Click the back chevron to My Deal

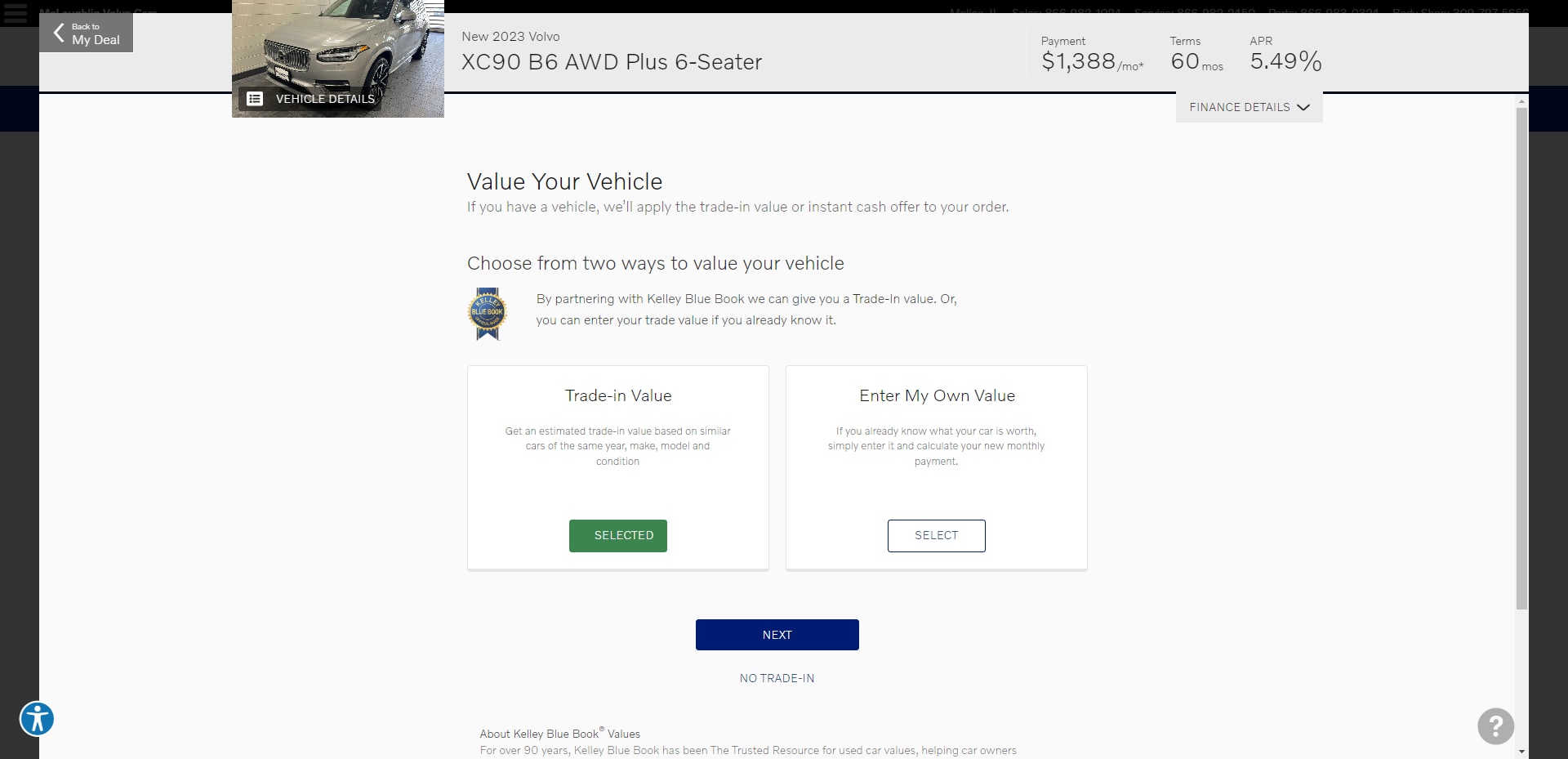[59, 33]
